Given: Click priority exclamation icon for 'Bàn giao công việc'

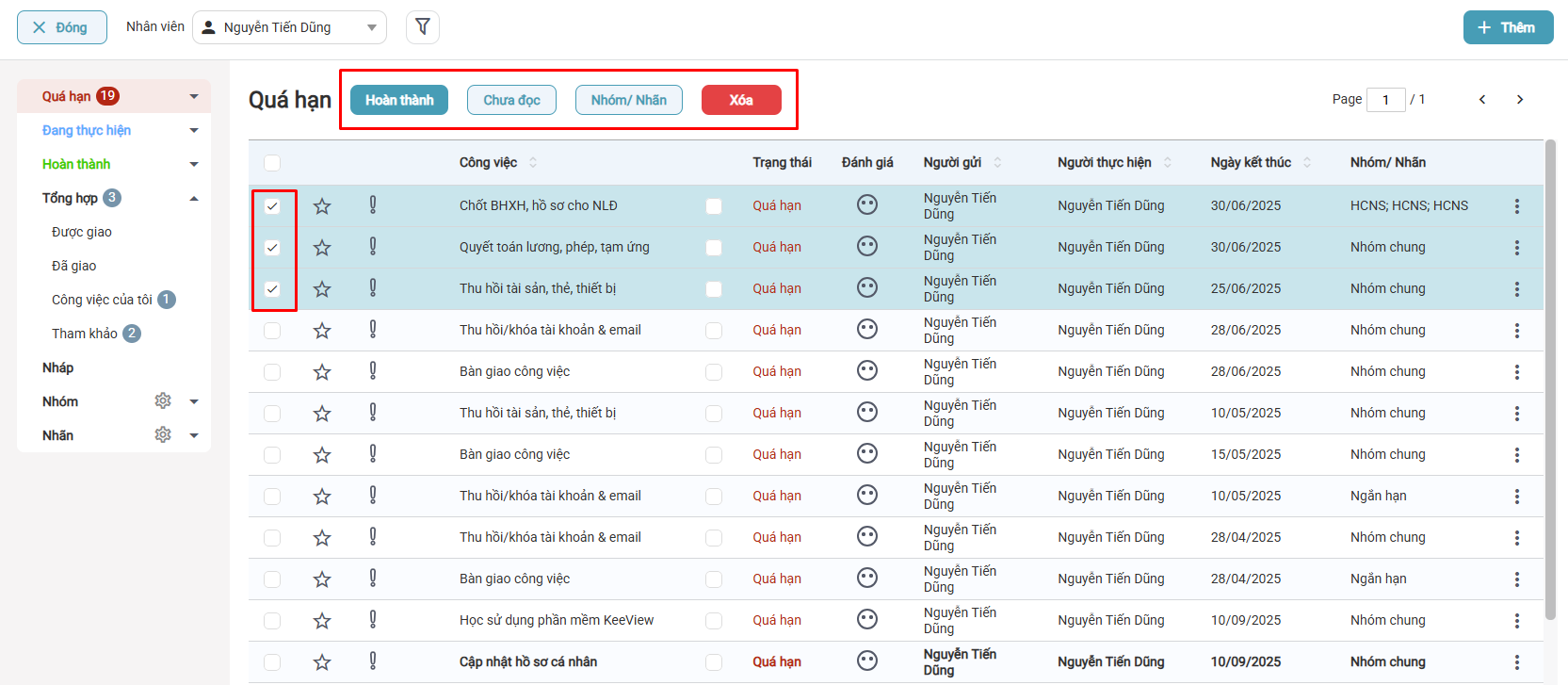Looking at the screenshot, I should (x=373, y=371).
